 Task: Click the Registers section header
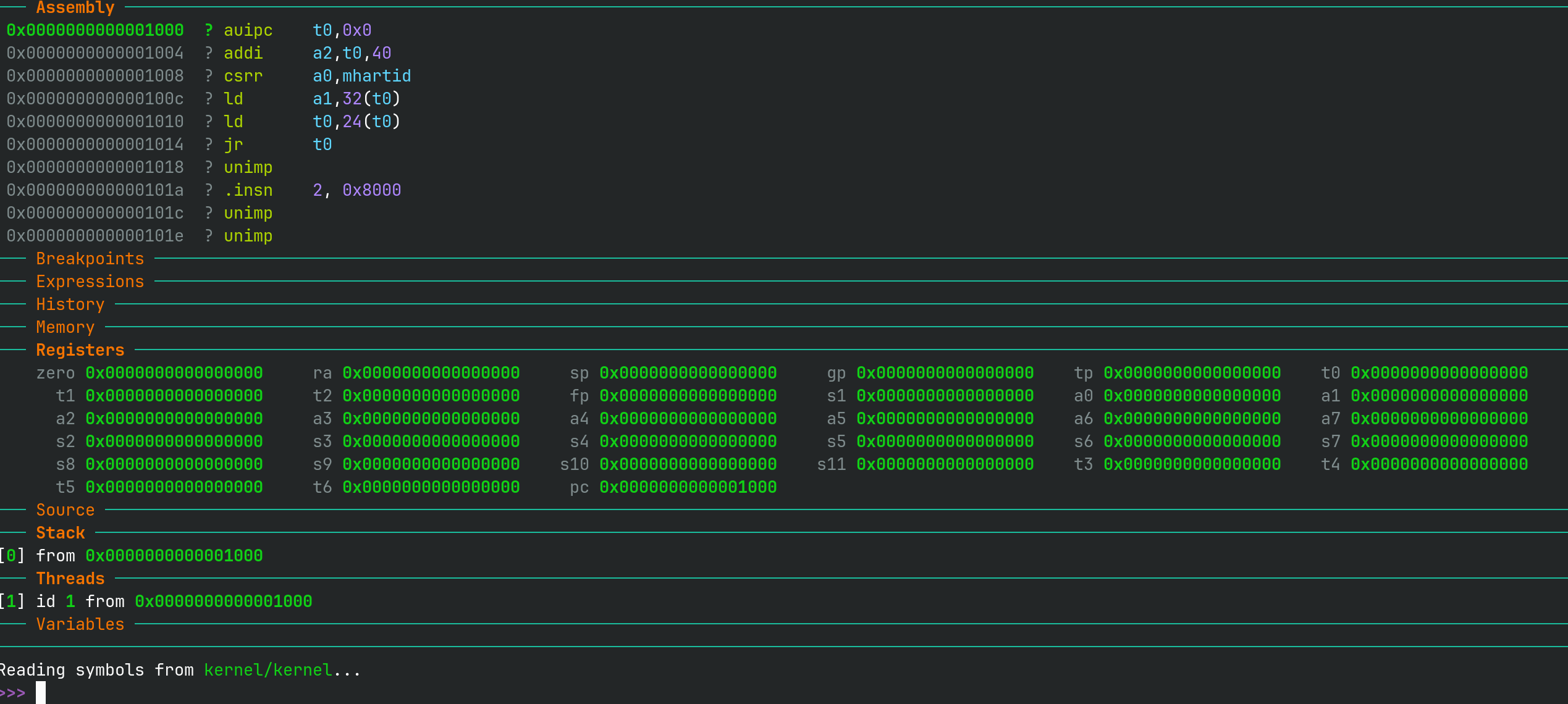coord(80,350)
